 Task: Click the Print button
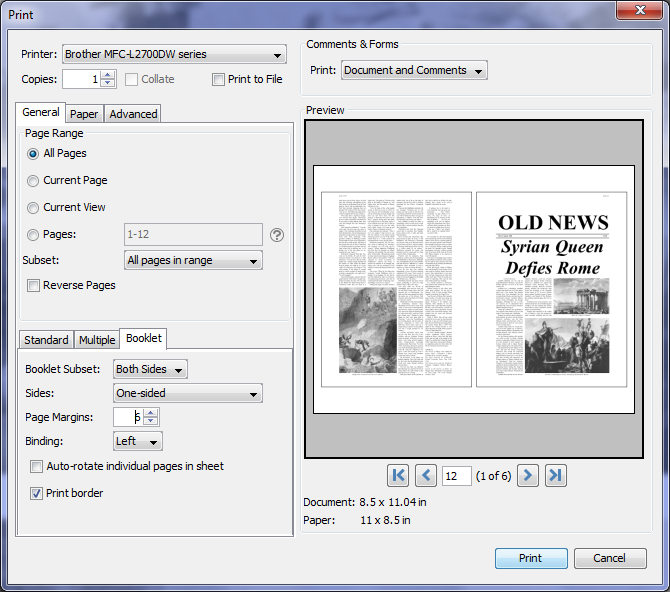point(531,558)
